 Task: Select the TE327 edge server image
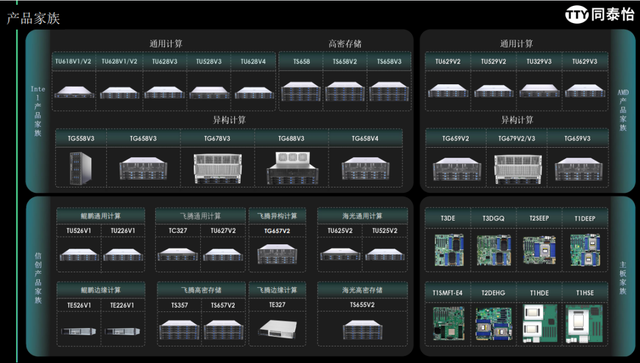[278, 328]
